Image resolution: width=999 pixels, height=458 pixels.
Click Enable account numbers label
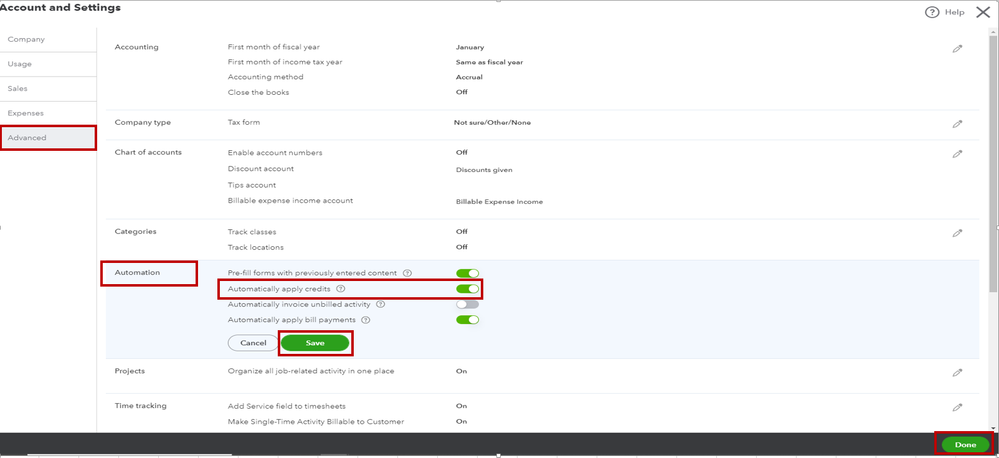pos(275,153)
